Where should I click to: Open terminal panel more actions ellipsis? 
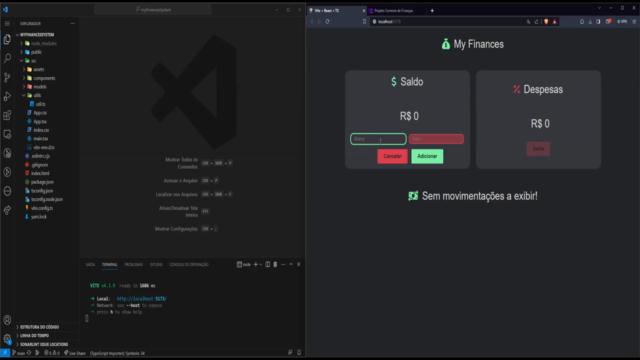point(283,264)
